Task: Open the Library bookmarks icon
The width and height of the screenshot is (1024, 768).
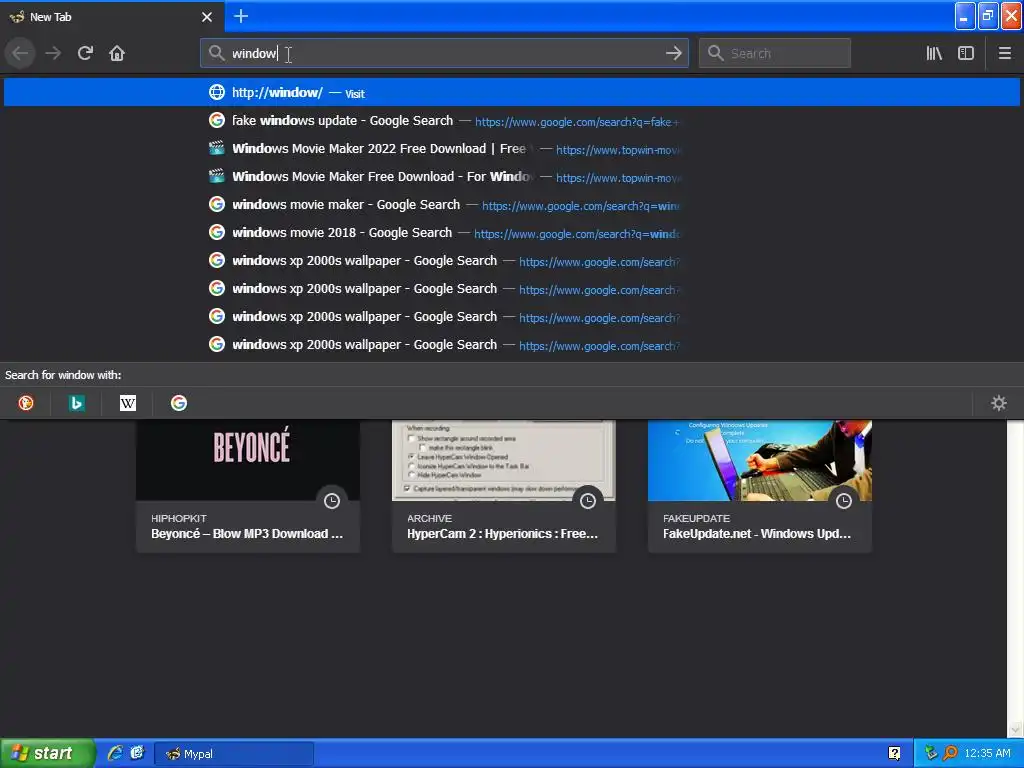Action: pyautogui.click(x=934, y=53)
